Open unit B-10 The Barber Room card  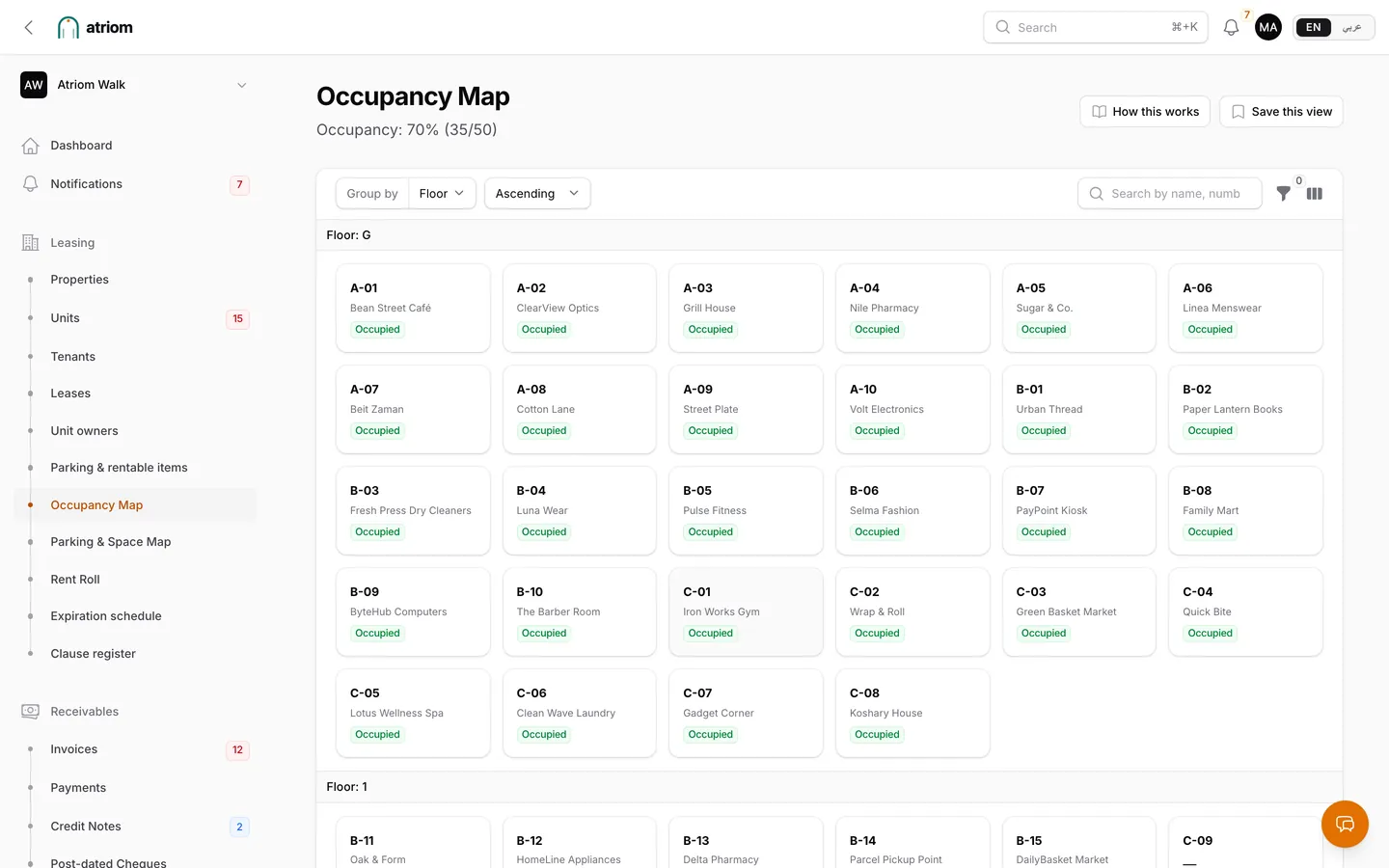tap(580, 611)
